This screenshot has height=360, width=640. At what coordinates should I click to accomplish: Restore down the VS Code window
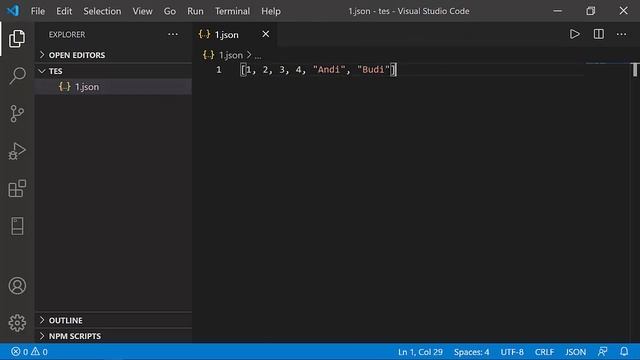point(591,11)
